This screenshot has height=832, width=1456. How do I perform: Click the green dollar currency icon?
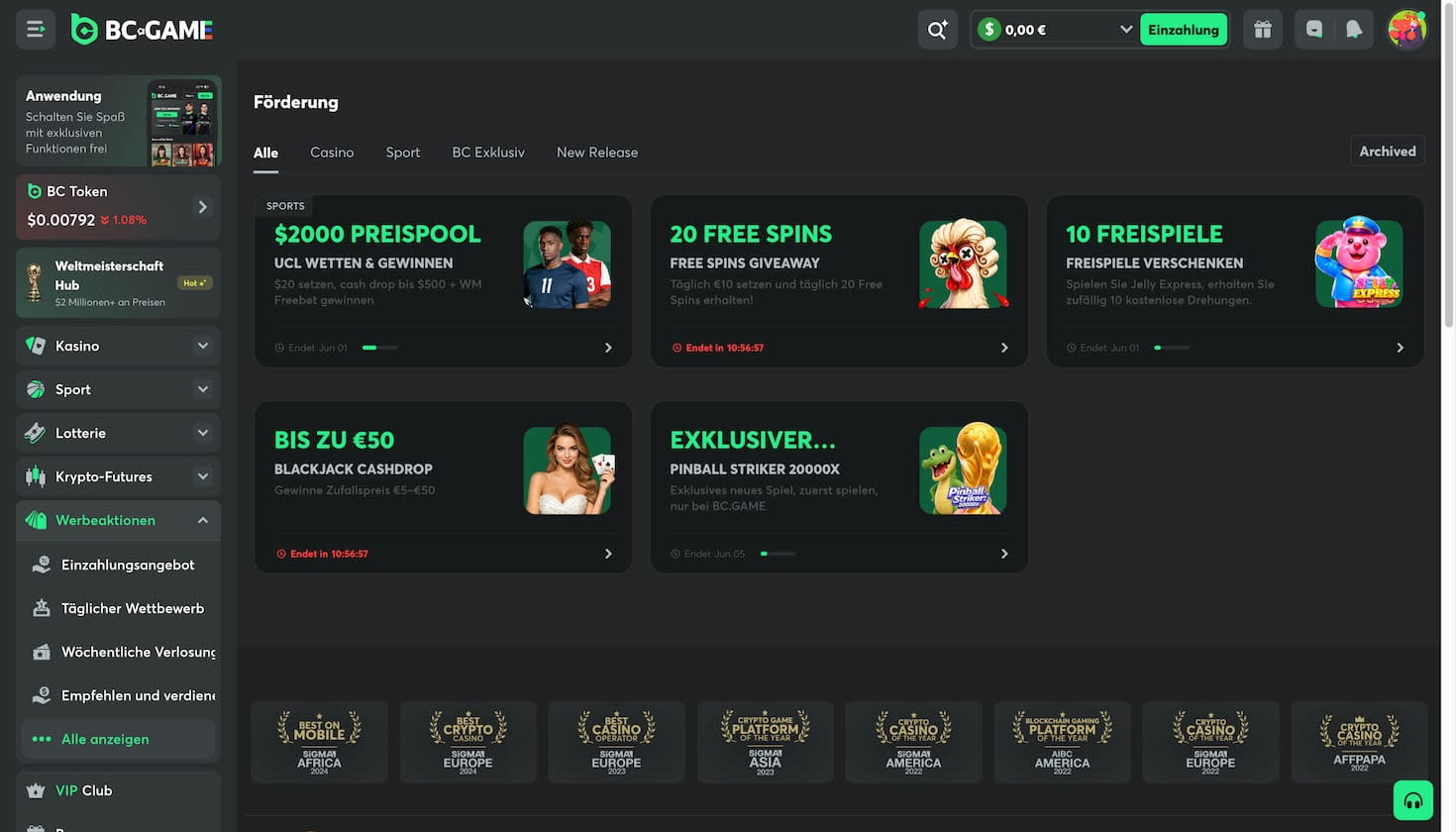pos(988,30)
